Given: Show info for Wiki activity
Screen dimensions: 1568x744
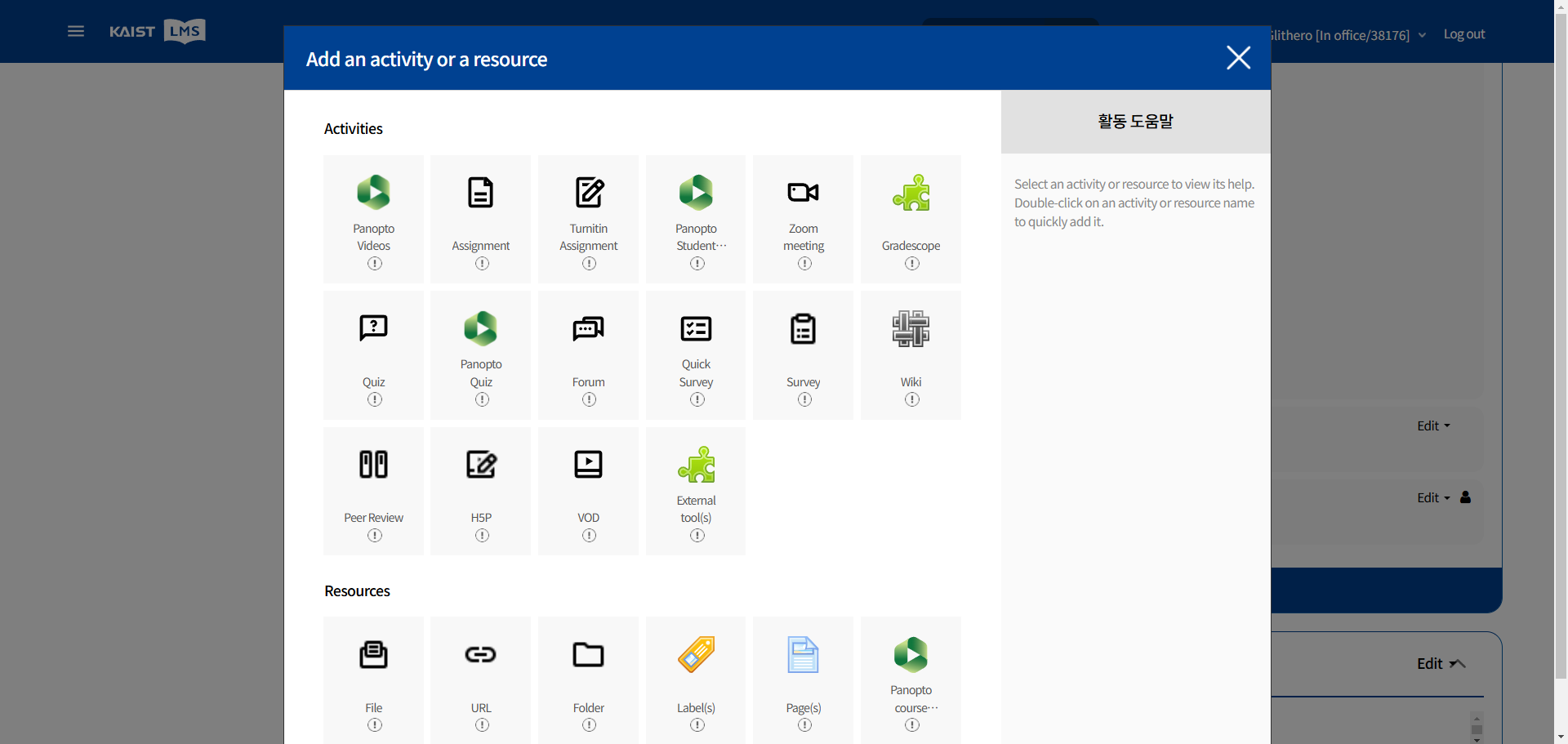Looking at the screenshot, I should click(x=912, y=399).
